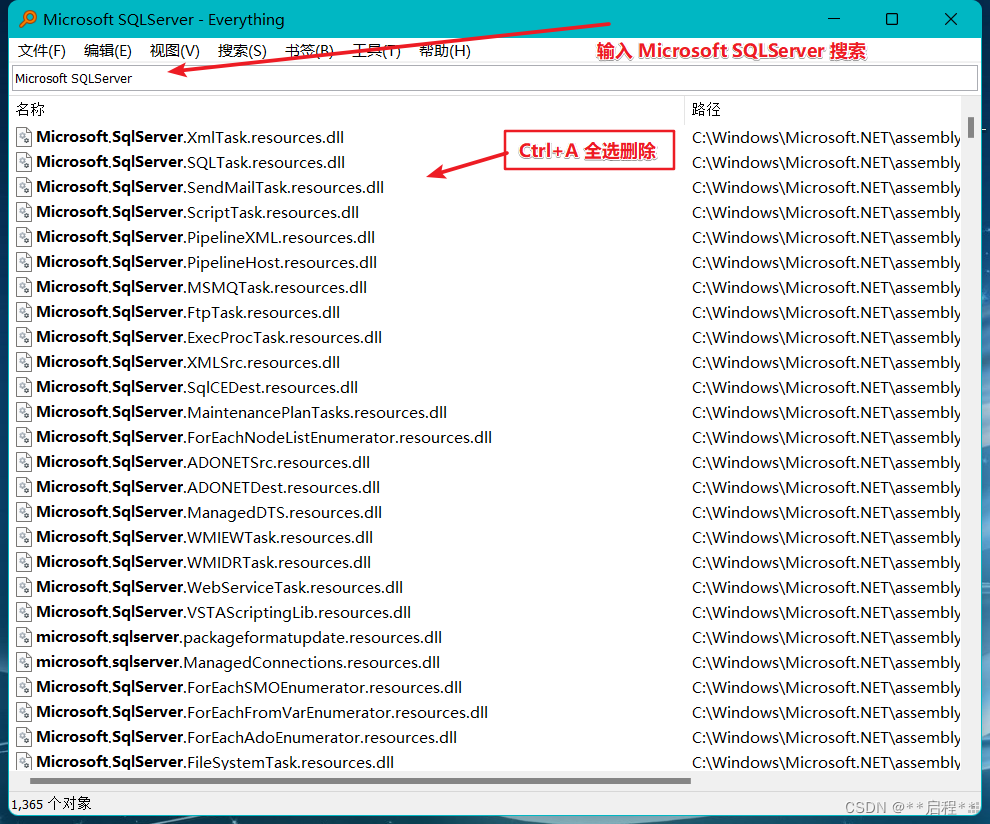990x824 pixels.
Task: Open the 编辑(E) menu
Action: [107, 51]
